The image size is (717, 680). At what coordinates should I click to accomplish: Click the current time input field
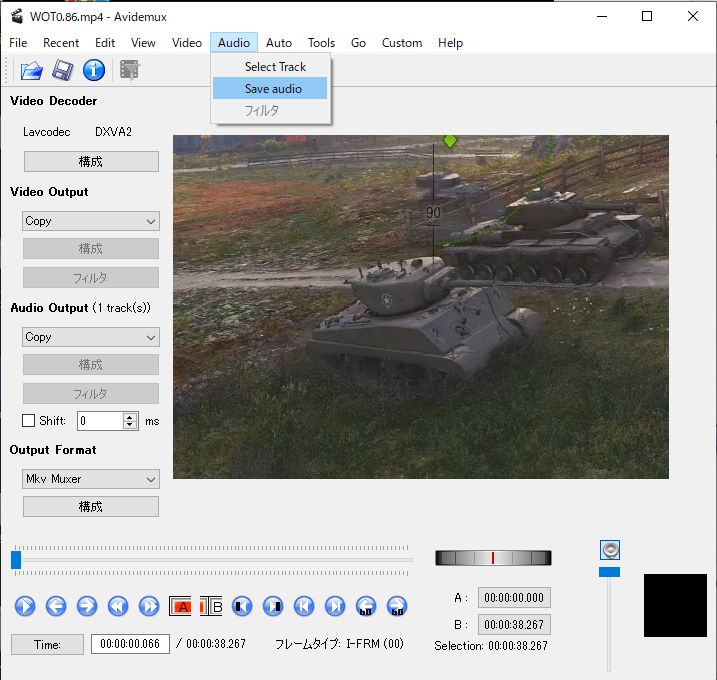click(131, 645)
